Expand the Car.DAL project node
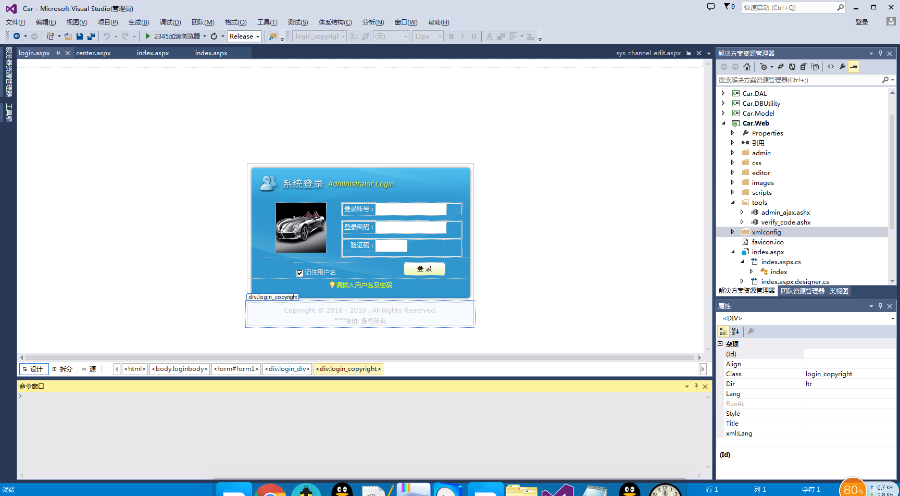 pos(723,93)
